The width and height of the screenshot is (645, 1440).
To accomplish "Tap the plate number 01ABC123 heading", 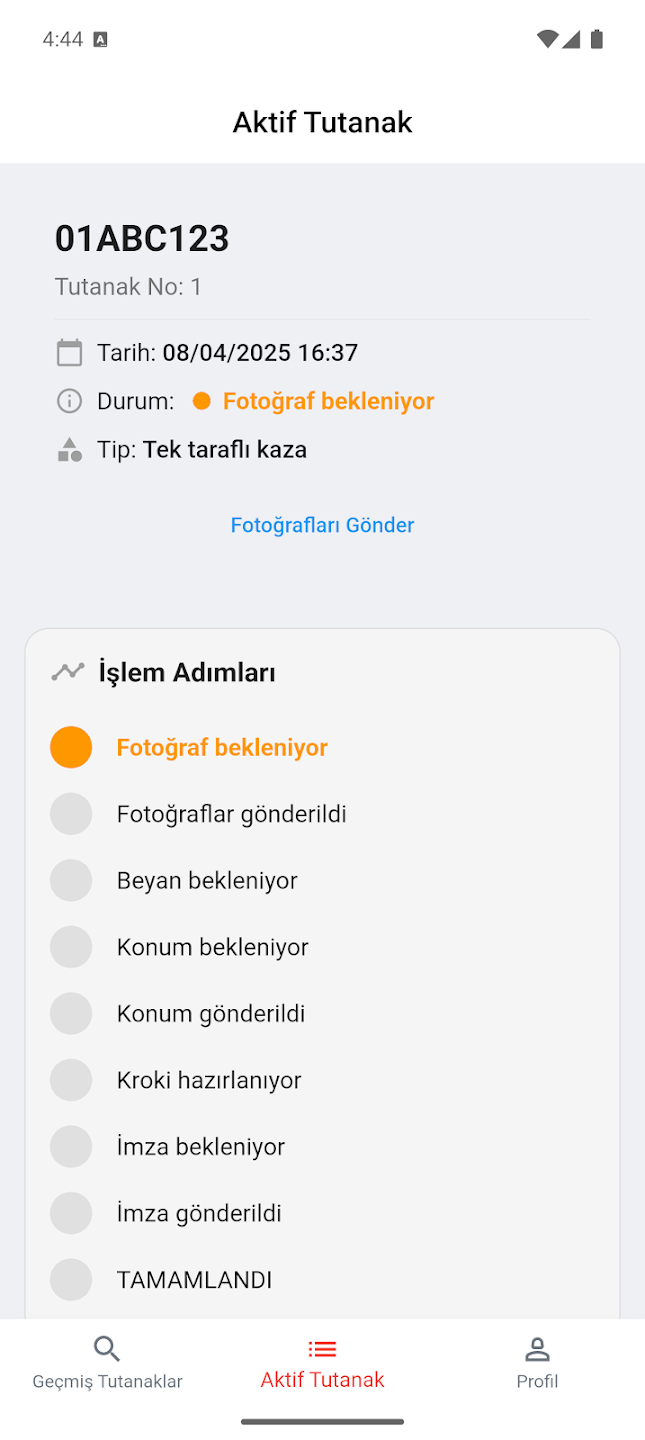I will (142, 238).
